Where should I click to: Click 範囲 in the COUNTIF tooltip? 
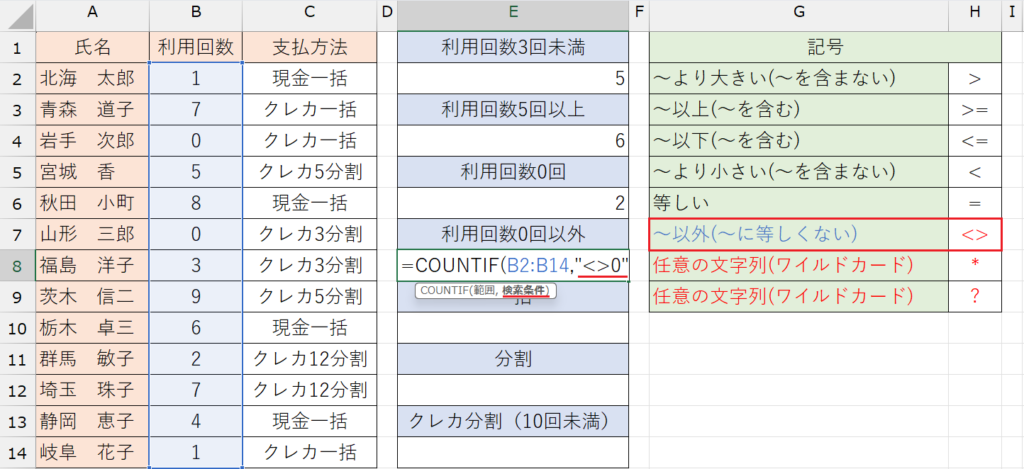point(484,291)
